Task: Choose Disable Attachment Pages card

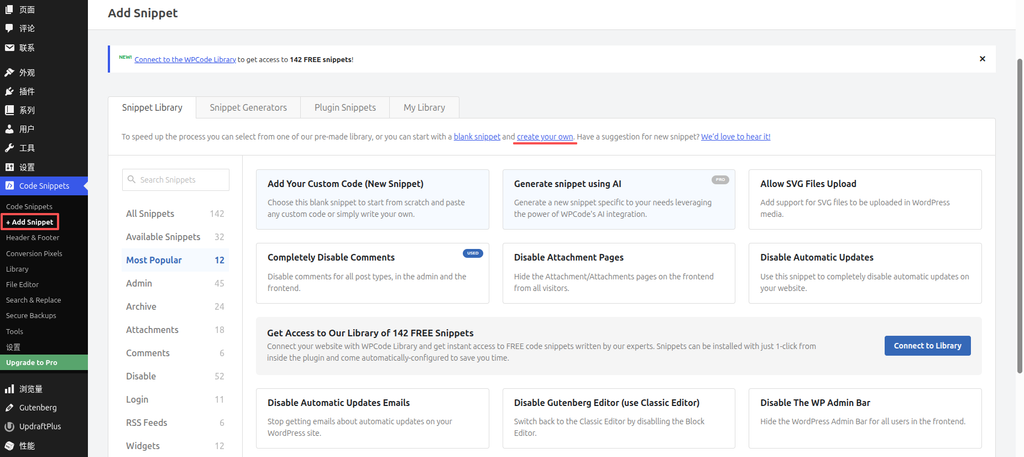Action: (x=618, y=274)
